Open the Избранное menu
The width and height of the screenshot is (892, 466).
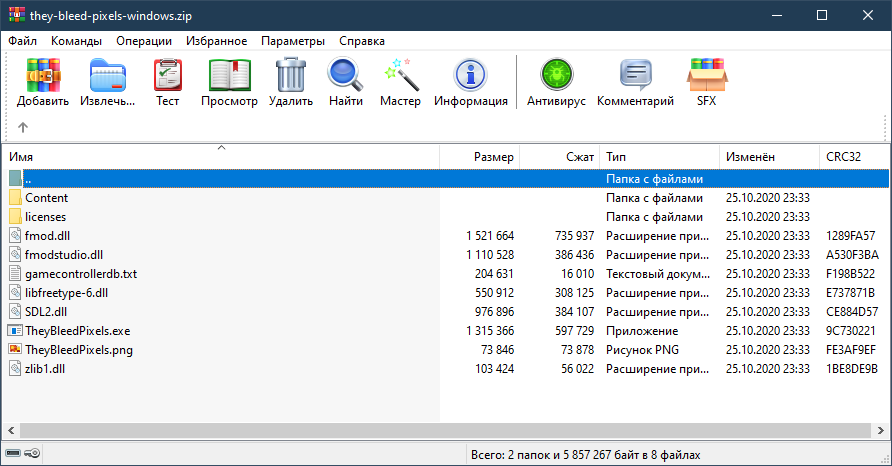tap(216, 41)
